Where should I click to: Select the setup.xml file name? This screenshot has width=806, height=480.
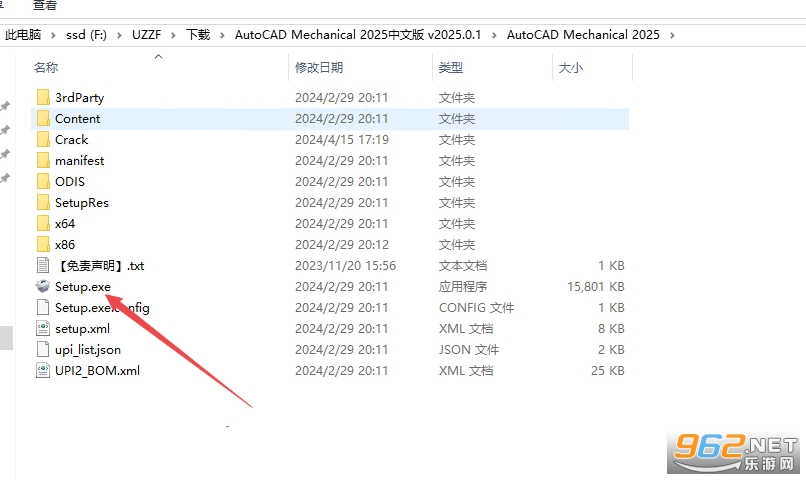(82, 329)
